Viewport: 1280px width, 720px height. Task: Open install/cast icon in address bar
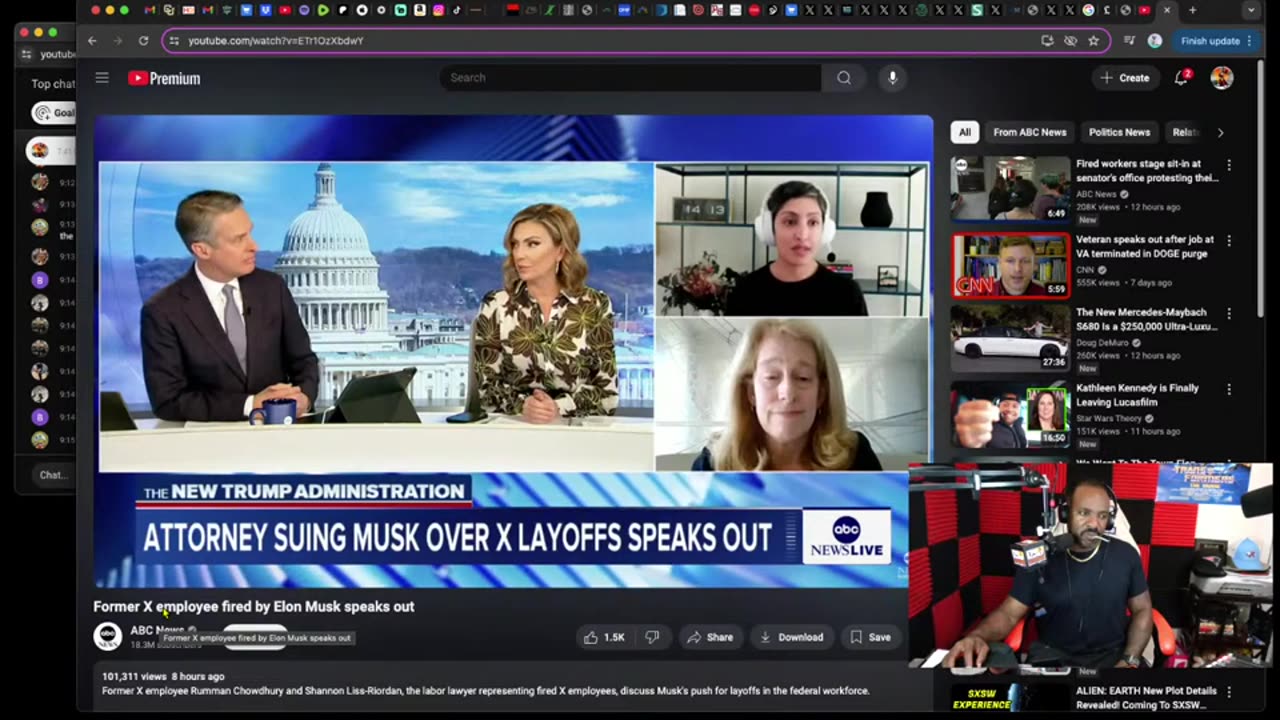click(x=1047, y=41)
